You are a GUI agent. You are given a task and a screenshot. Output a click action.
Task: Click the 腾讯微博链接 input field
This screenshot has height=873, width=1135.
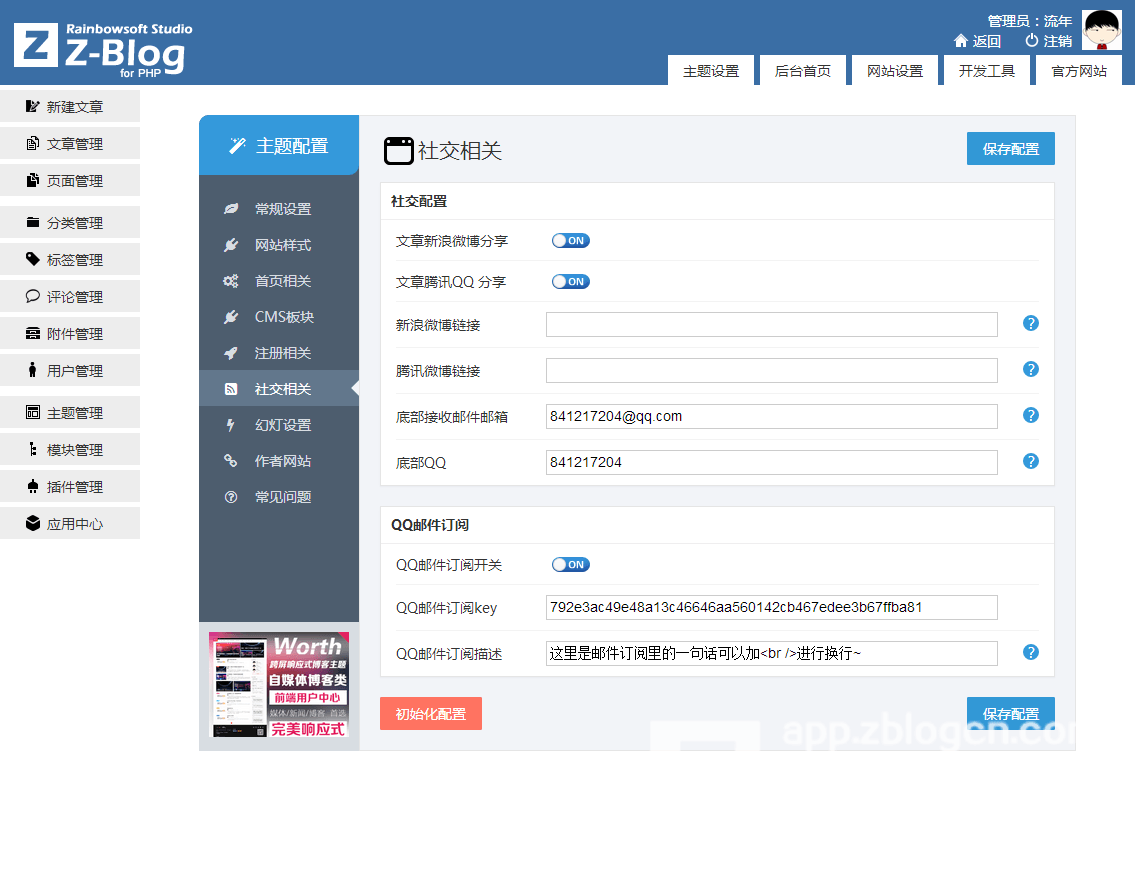(771, 370)
